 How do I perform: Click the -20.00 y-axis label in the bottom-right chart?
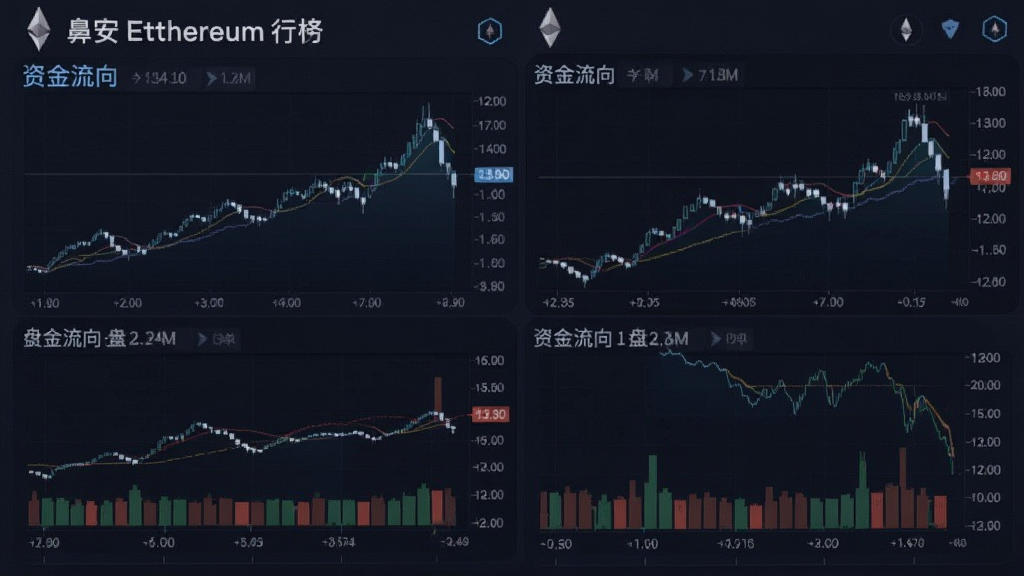[x=984, y=385]
